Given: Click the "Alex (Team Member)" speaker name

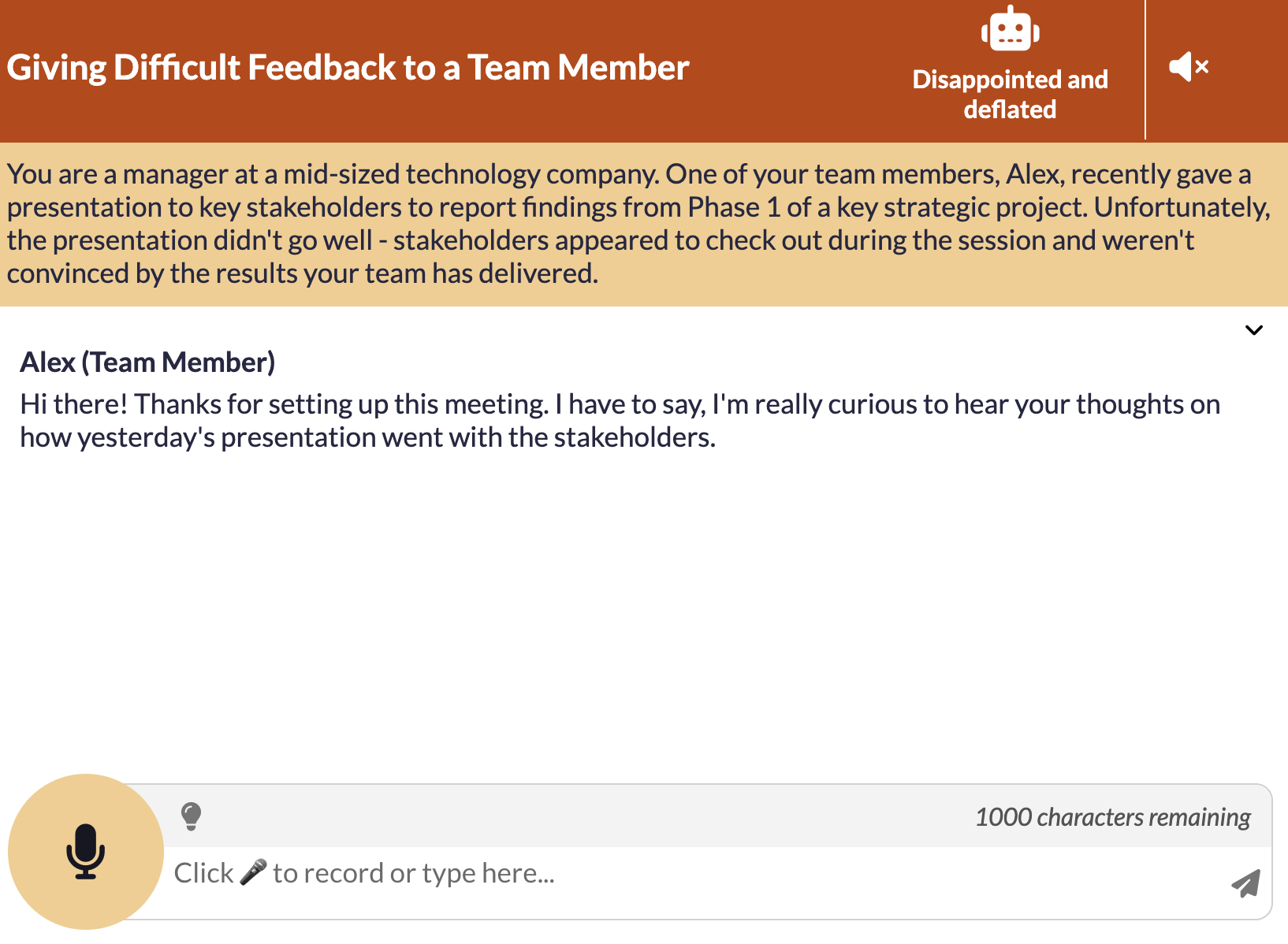Looking at the screenshot, I should coord(147,362).
